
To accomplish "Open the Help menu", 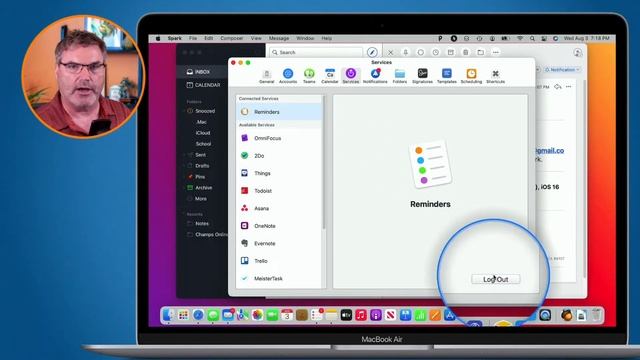I will pos(327,38).
